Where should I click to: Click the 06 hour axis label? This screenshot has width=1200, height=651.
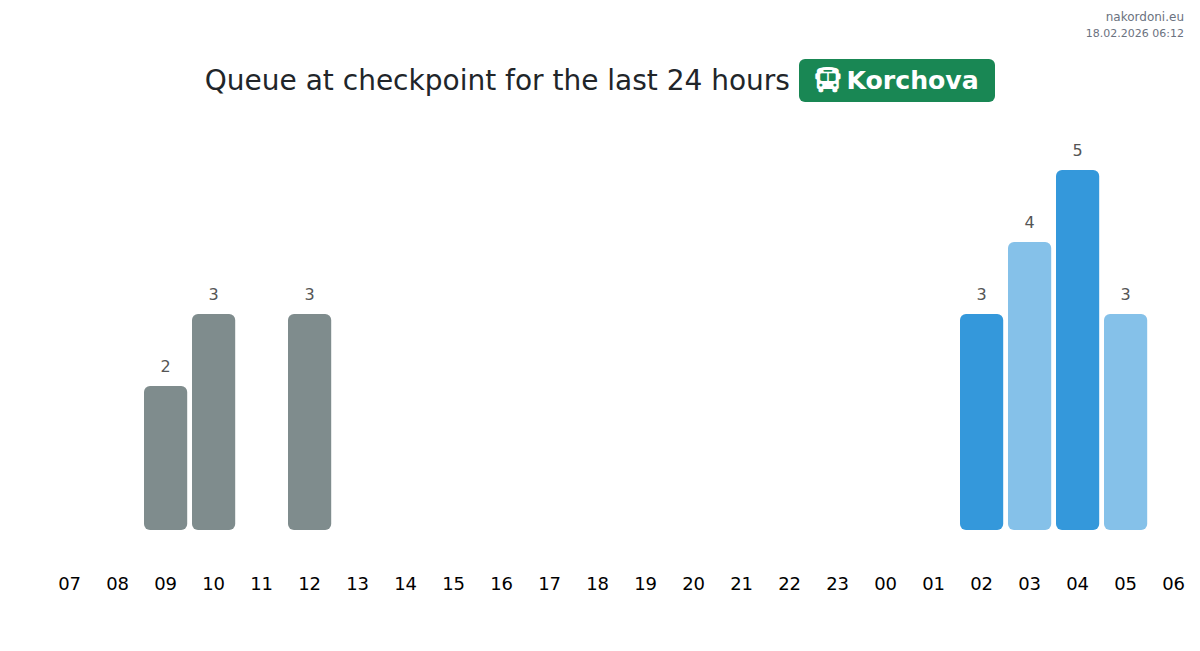click(1173, 584)
